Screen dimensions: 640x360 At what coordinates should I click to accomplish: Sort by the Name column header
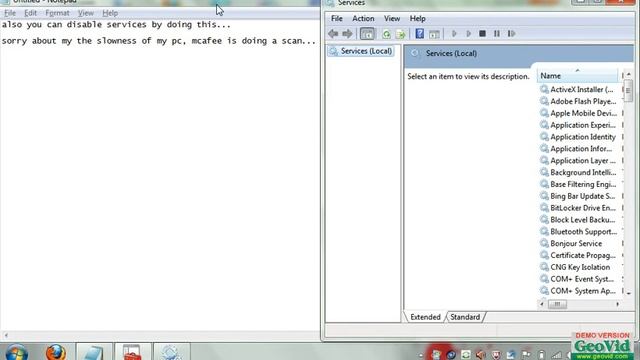(577, 76)
